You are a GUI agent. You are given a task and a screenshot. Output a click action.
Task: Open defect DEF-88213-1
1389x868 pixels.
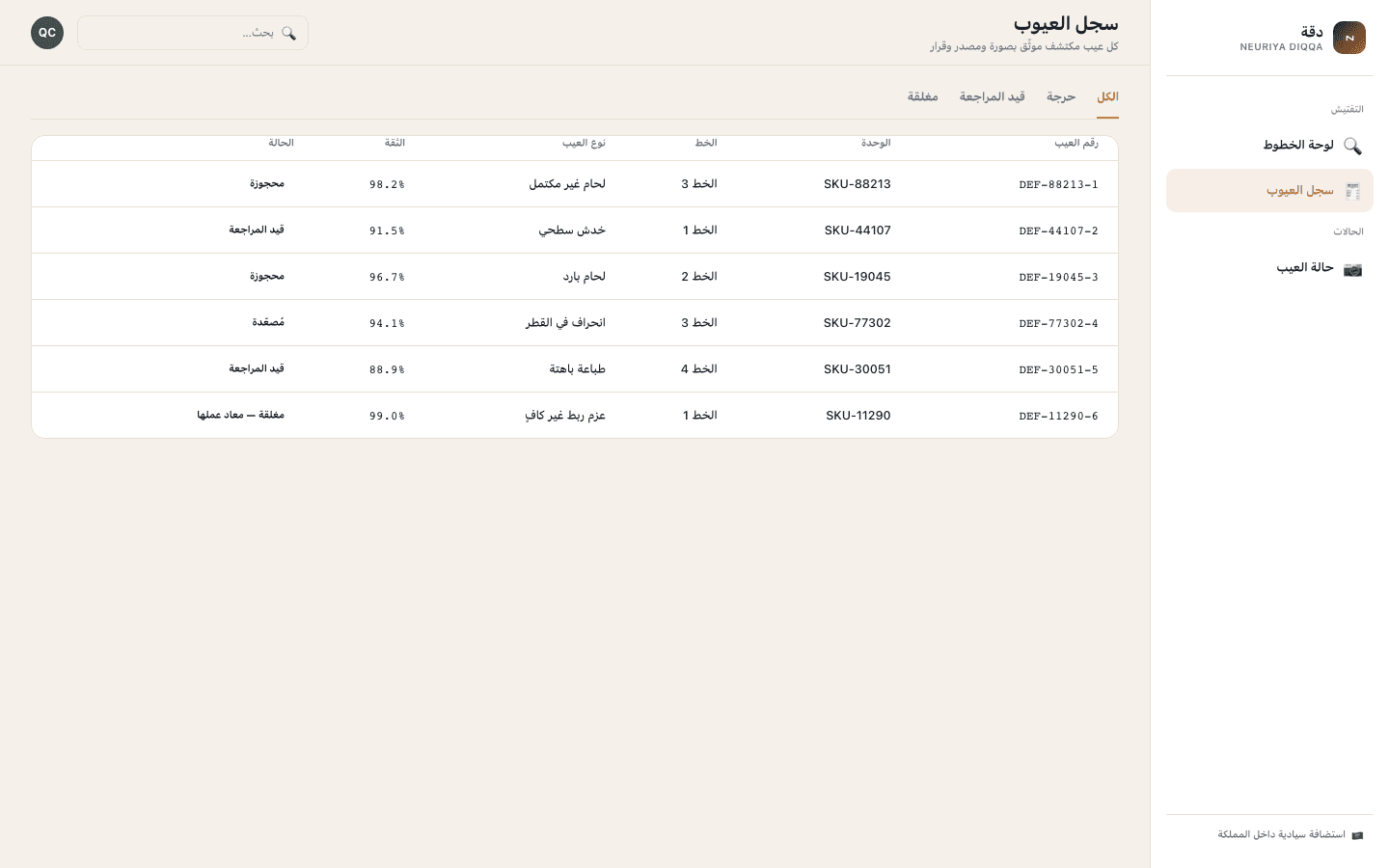pyautogui.click(x=1058, y=184)
